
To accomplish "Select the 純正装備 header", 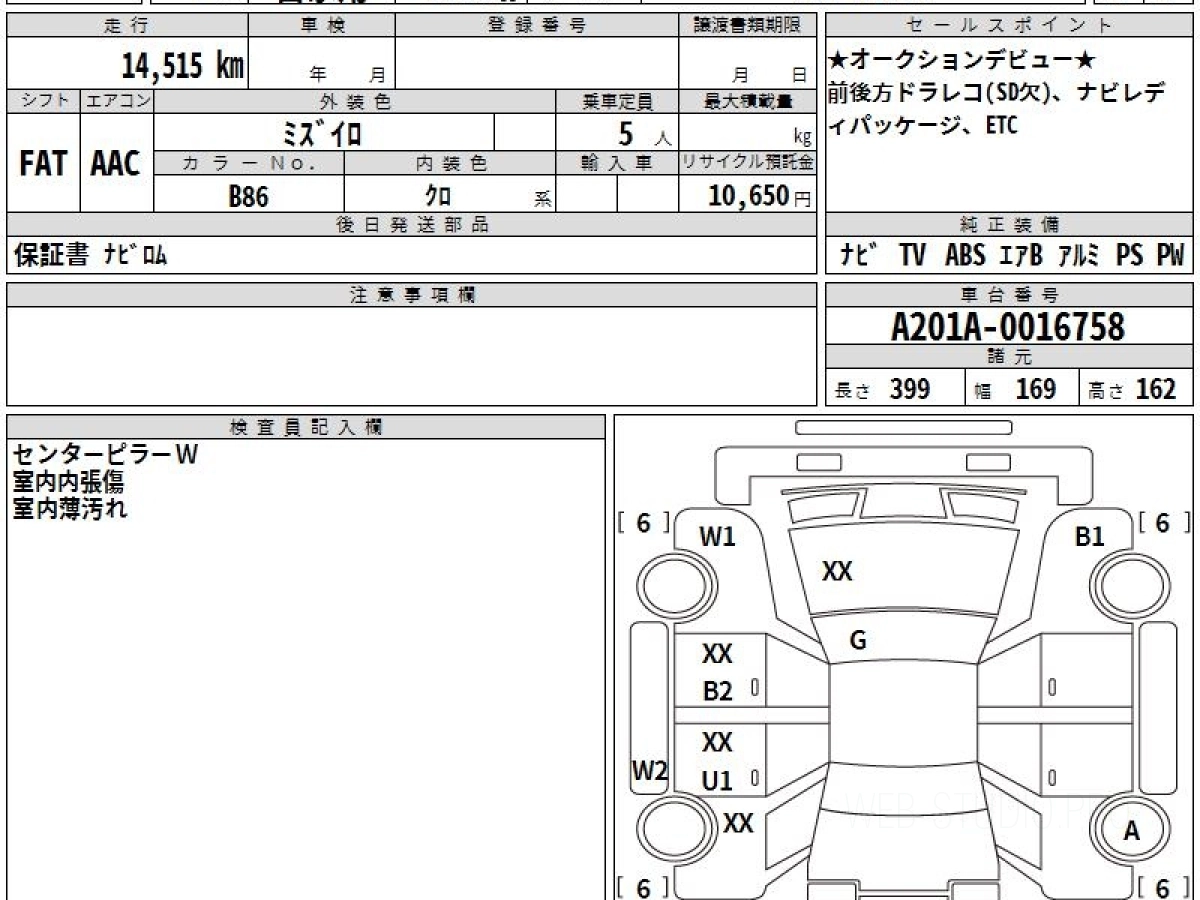I will point(1010,225).
